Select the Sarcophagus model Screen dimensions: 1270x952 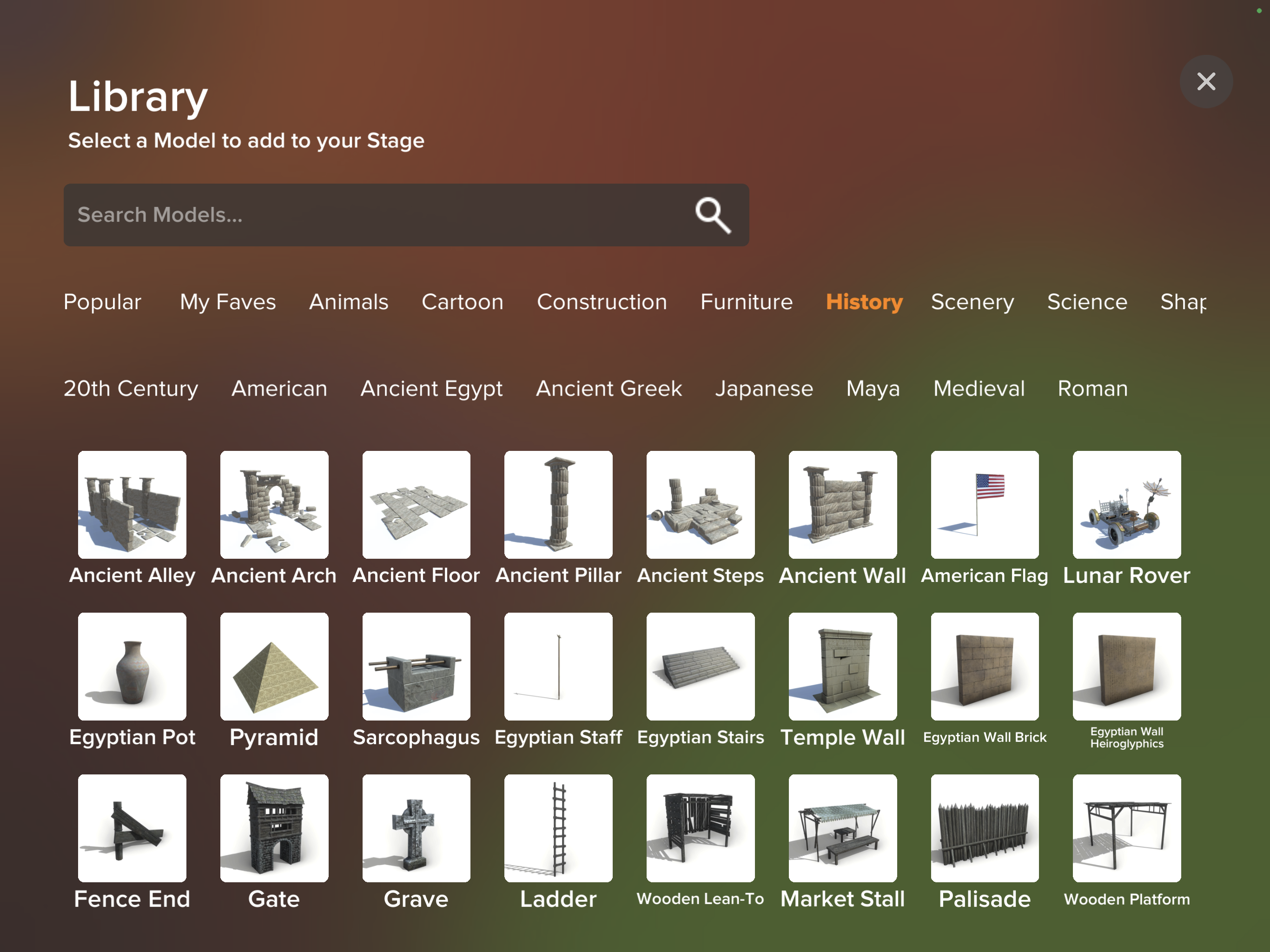[x=416, y=666]
